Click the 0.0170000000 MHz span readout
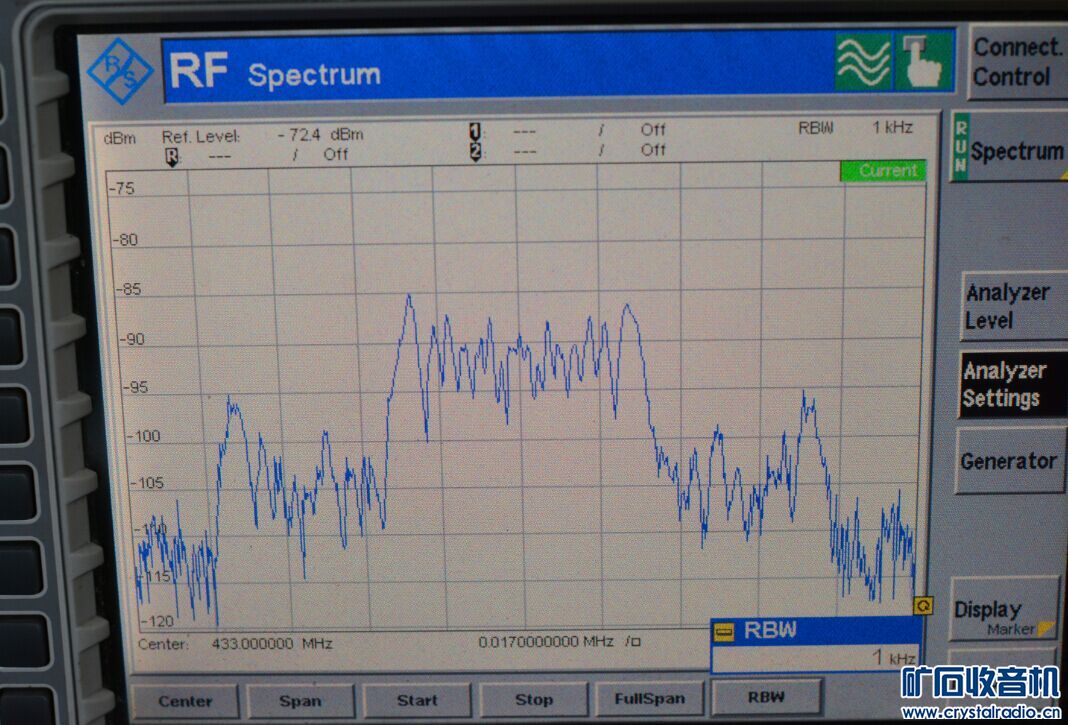This screenshot has width=1068, height=725. (x=546, y=642)
